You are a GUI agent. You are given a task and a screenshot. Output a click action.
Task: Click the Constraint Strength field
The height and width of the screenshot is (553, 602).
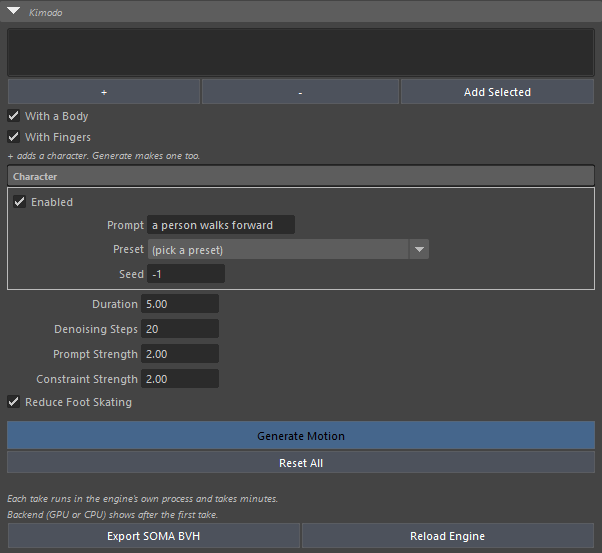[x=180, y=379]
